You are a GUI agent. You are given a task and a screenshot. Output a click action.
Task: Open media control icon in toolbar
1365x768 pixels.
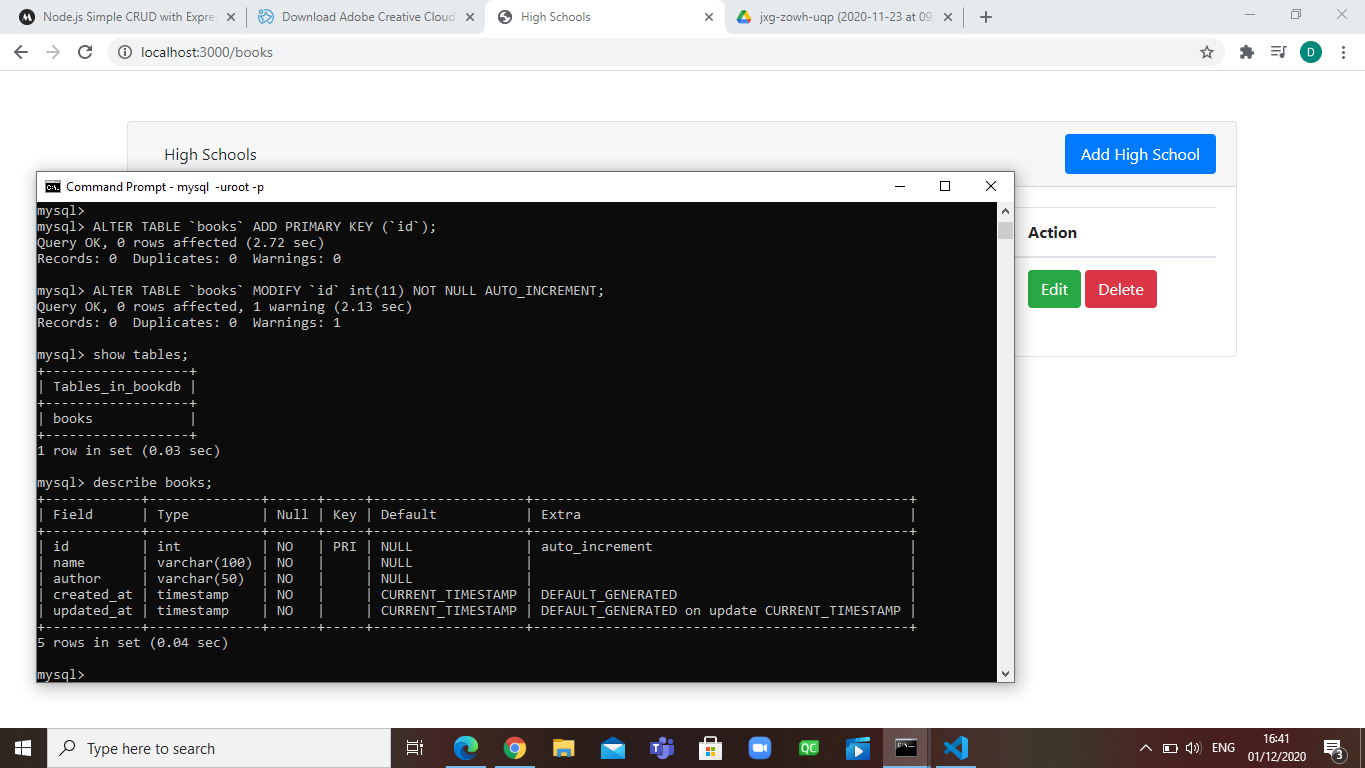(1278, 52)
